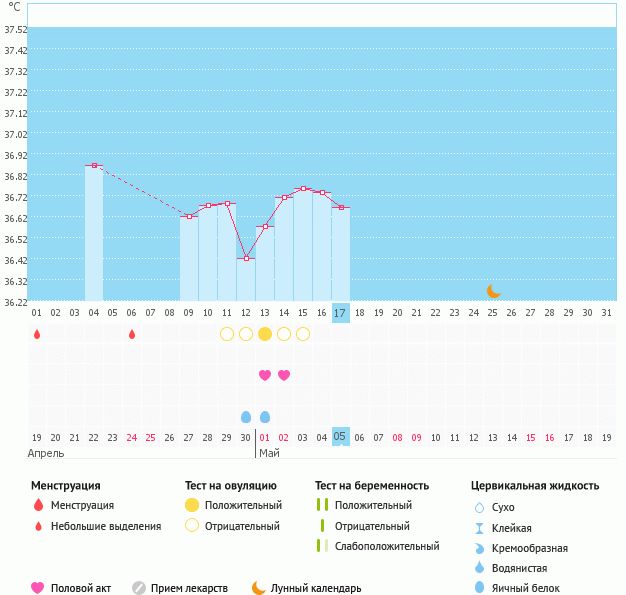Click the light discharge drop on day 06

pos(131,334)
